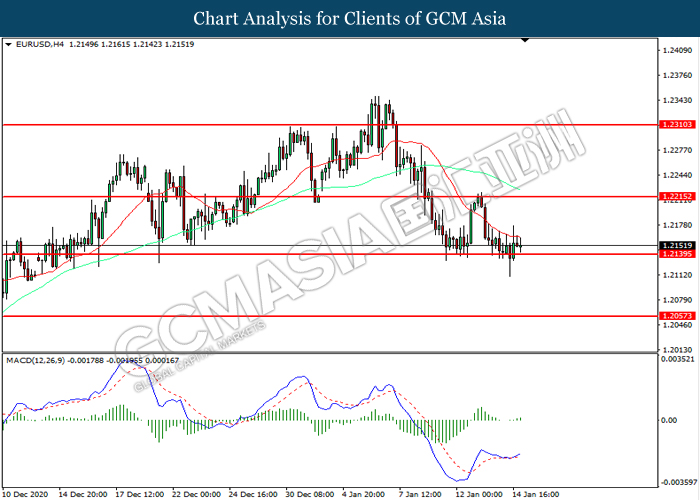700x500 pixels.
Task: Click the Chart Analysis for Clients title
Action: 350,18
